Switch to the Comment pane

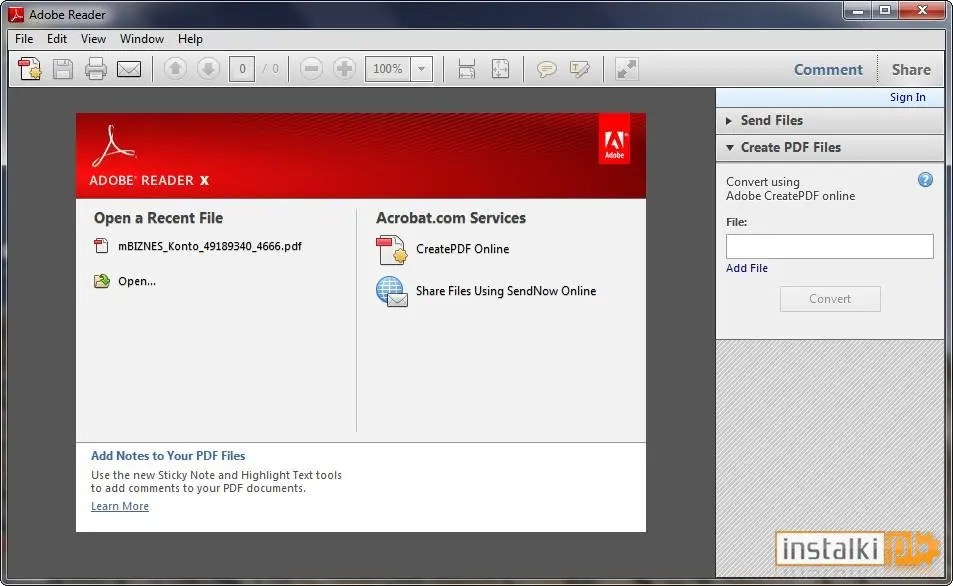(x=828, y=69)
